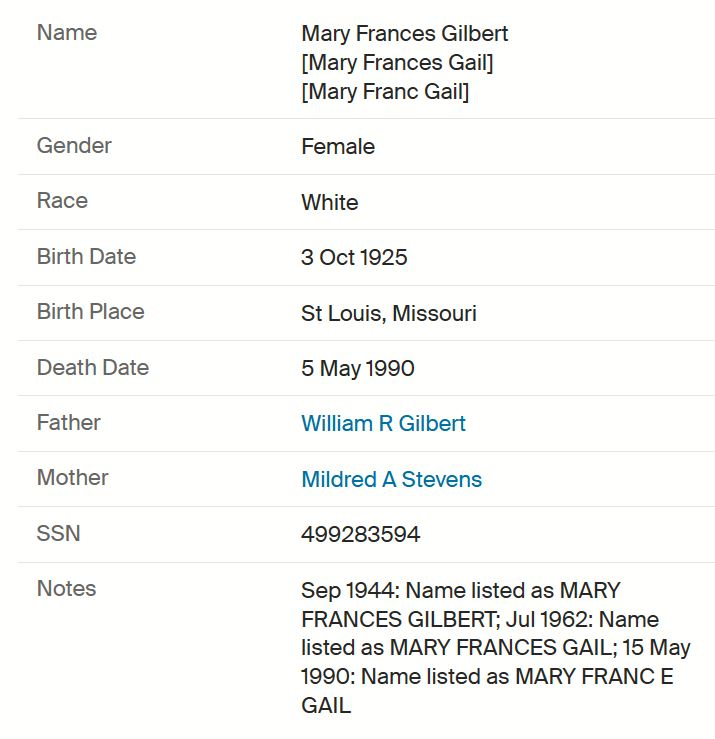Image resolution: width=715 pixels, height=739 pixels.
Task: Click the birth place St Louis, Missouri
Action: coord(389,313)
